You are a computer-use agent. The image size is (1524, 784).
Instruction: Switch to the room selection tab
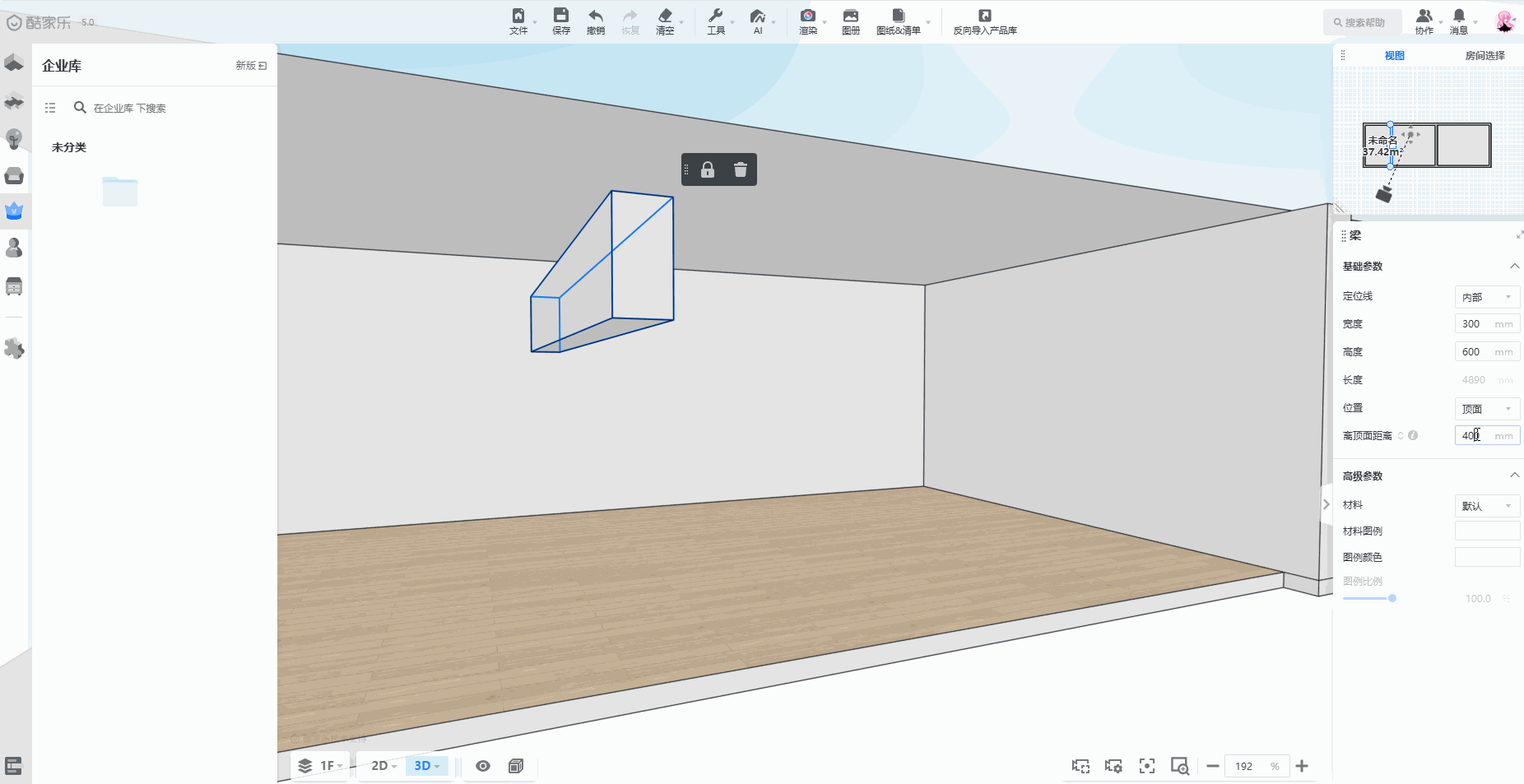tap(1485, 55)
